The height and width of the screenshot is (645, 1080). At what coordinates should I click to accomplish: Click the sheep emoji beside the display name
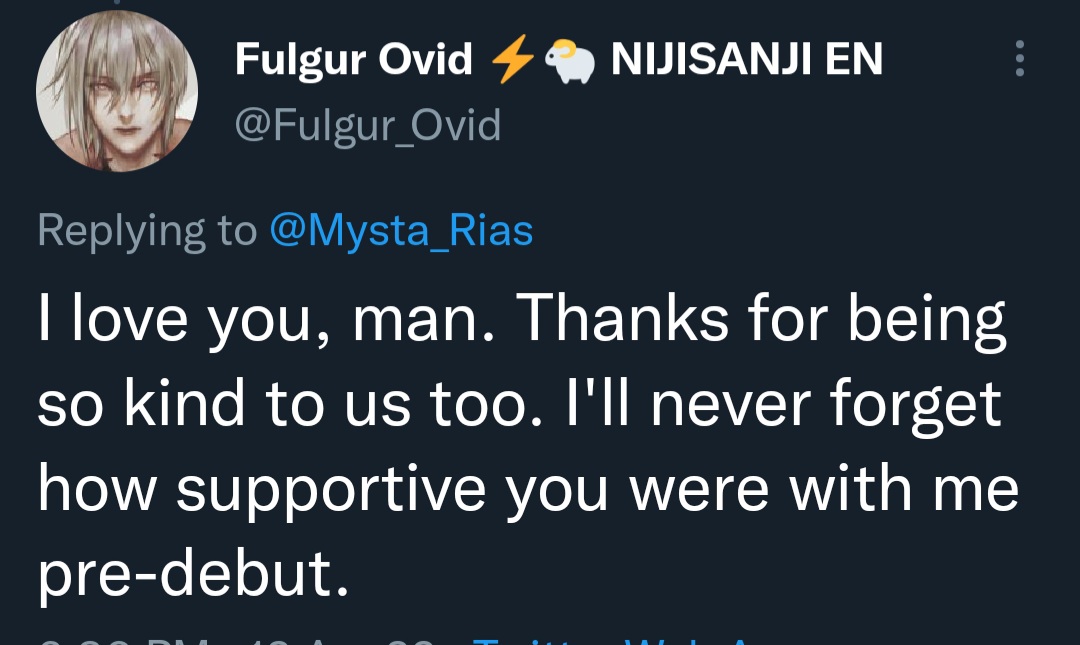click(570, 63)
